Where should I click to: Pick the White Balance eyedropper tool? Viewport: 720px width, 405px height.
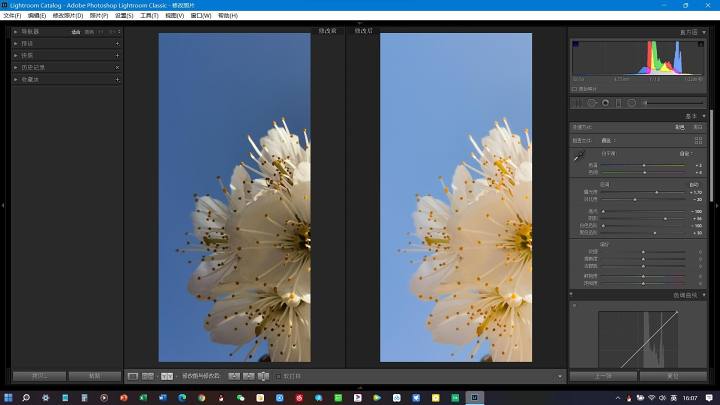pyautogui.click(x=579, y=156)
